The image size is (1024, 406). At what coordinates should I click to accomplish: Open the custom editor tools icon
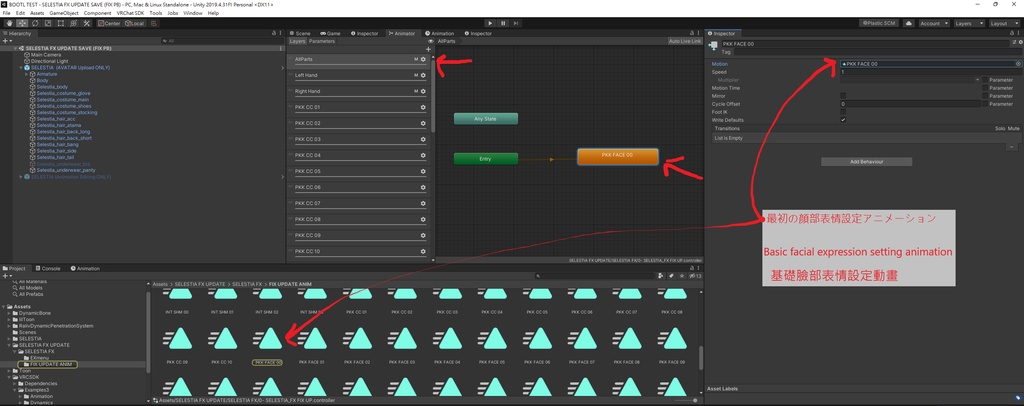[x=86, y=23]
